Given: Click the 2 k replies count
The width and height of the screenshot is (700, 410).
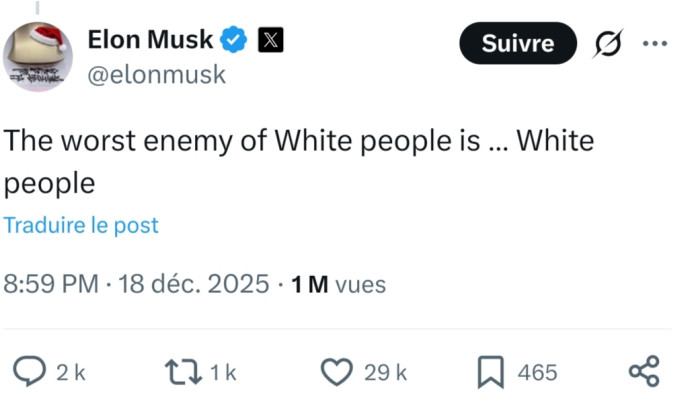Looking at the screenshot, I should [x=70, y=373].
